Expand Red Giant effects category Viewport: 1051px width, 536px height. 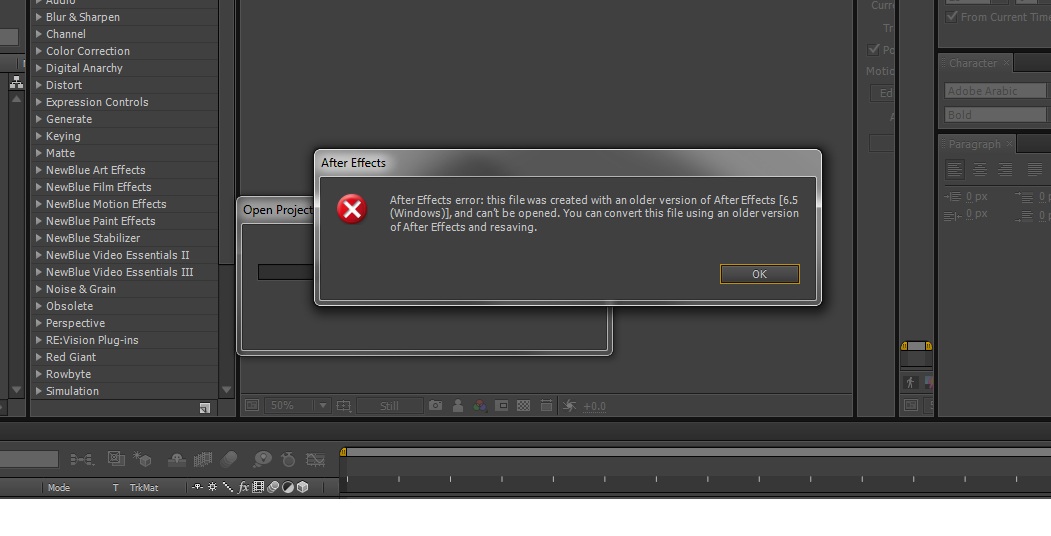coord(39,357)
